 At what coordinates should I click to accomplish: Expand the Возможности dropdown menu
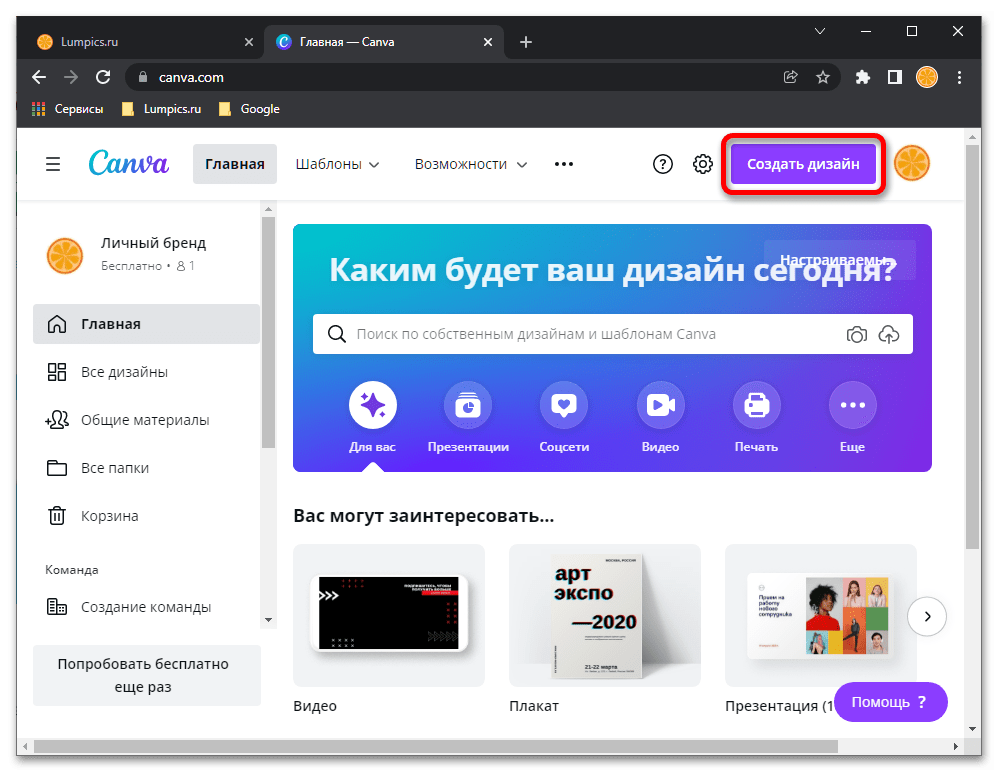point(470,164)
